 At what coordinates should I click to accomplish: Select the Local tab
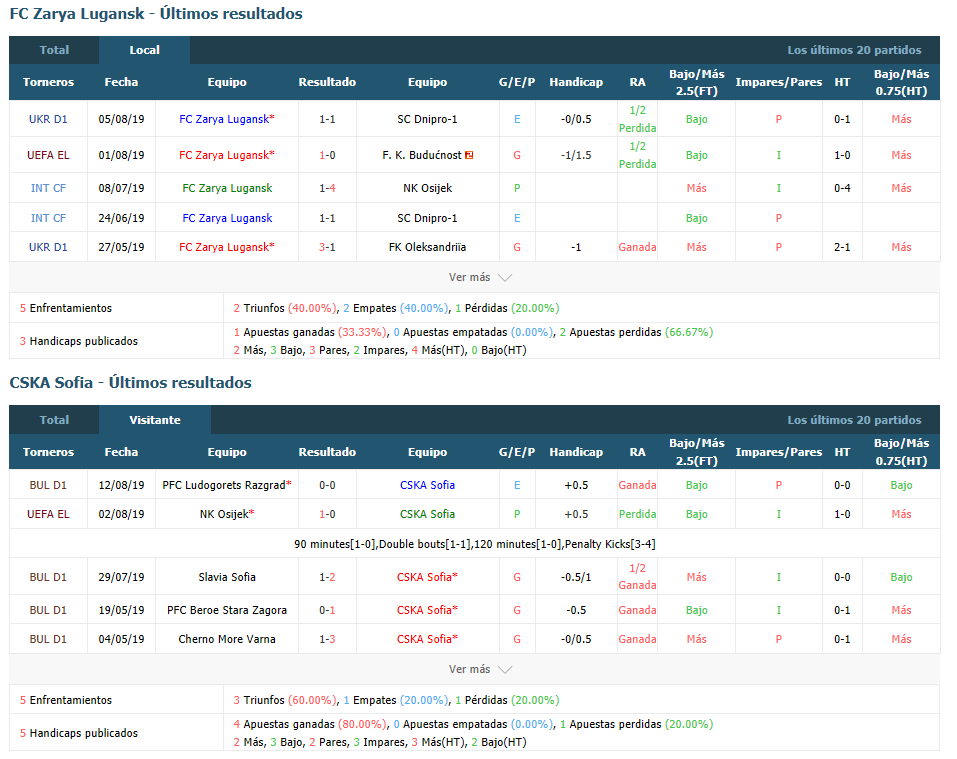point(145,50)
